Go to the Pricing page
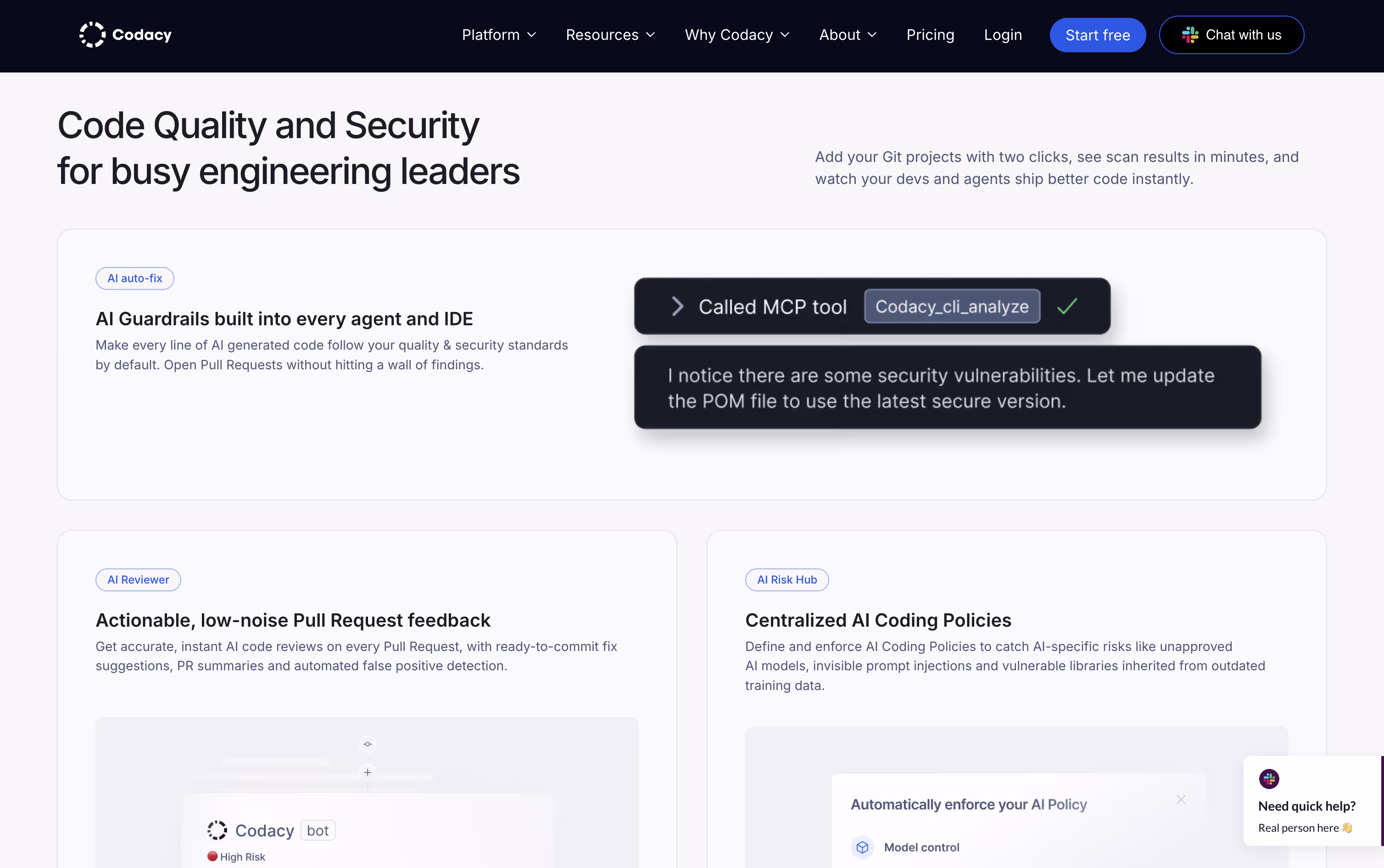Image resolution: width=1384 pixels, height=868 pixels. (x=930, y=35)
